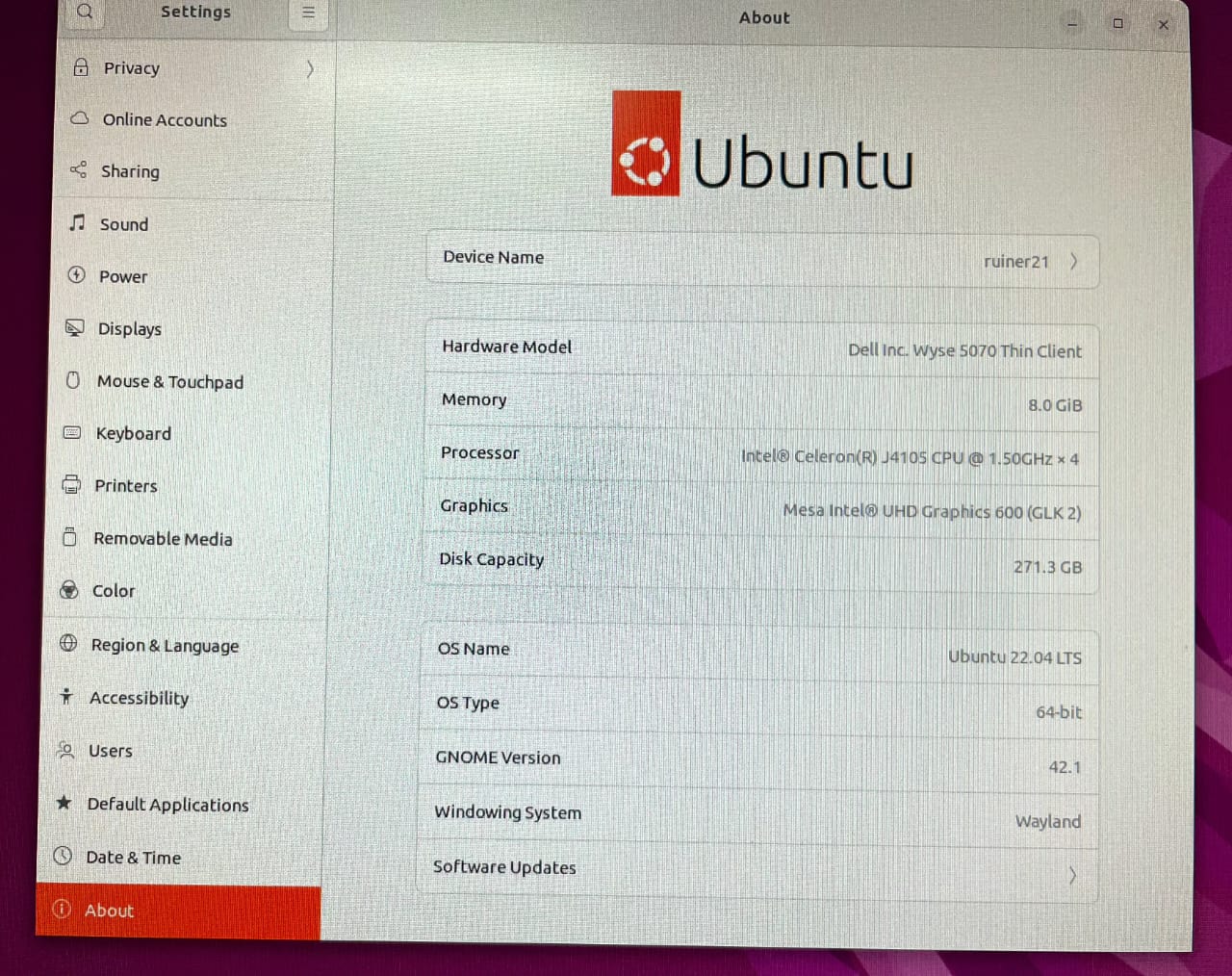Viewport: 1232px width, 976px height.
Task: Open Removable Media settings
Action: pyautogui.click(x=187, y=538)
